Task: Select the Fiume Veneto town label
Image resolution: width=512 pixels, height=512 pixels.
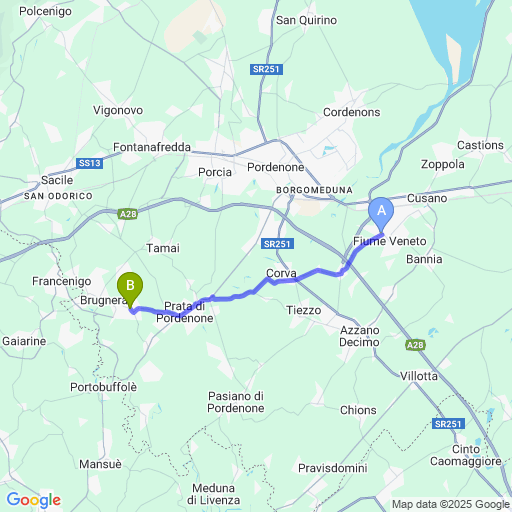Action: (390, 241)
